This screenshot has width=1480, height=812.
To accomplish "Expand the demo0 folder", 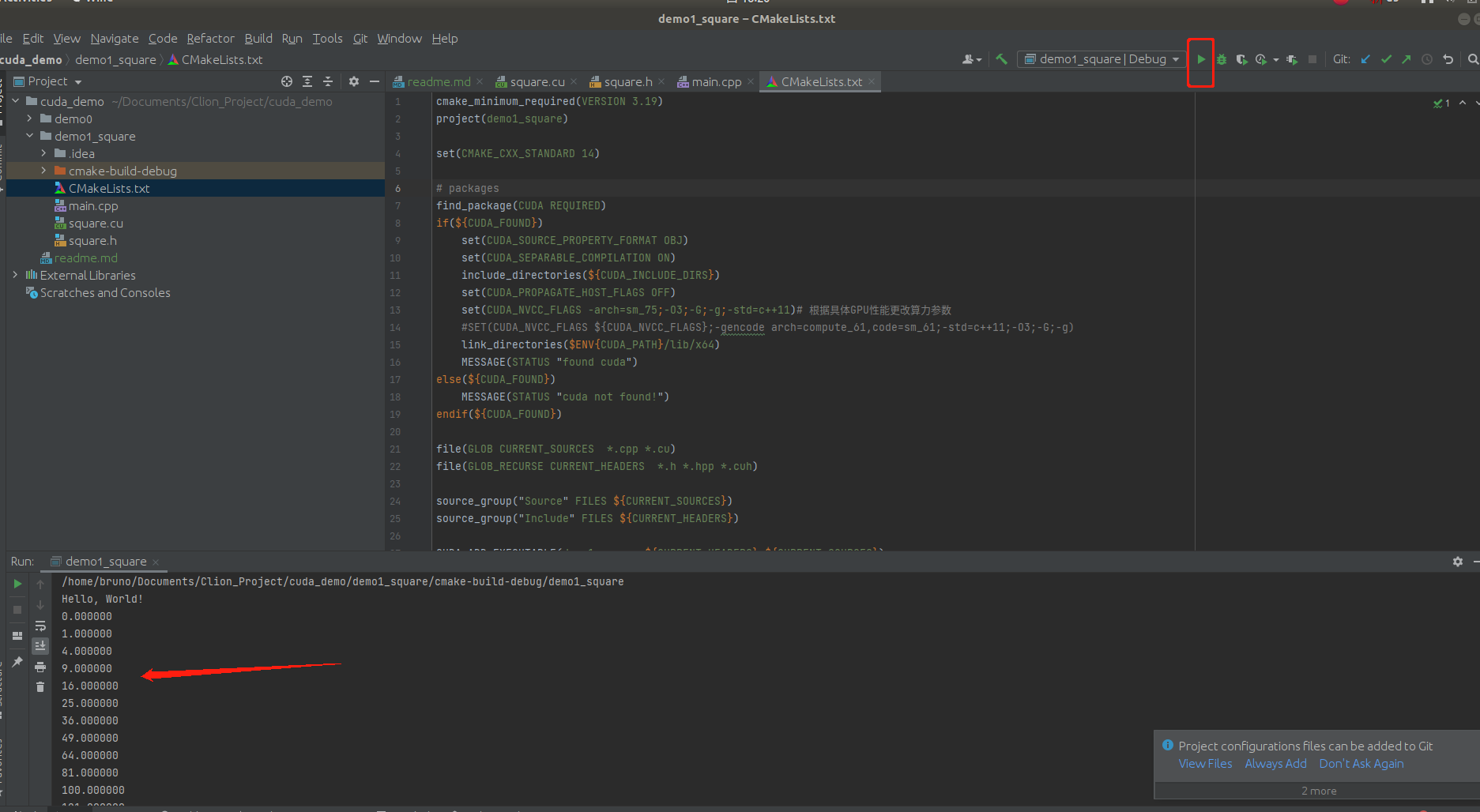I will [x=29, y=118].
